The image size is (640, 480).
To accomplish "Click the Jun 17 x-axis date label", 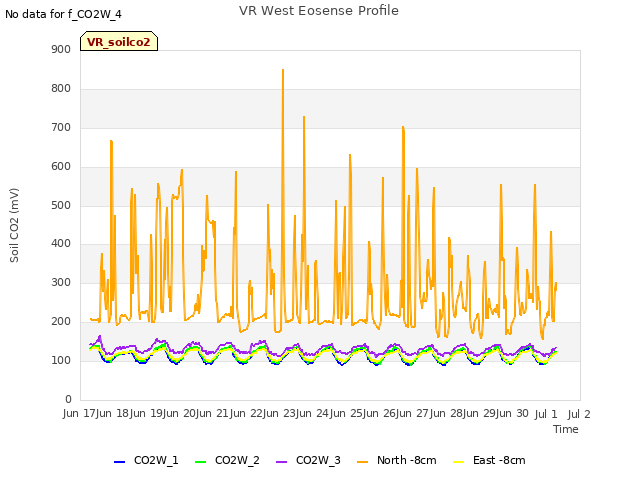I will (x=80, y=413).
